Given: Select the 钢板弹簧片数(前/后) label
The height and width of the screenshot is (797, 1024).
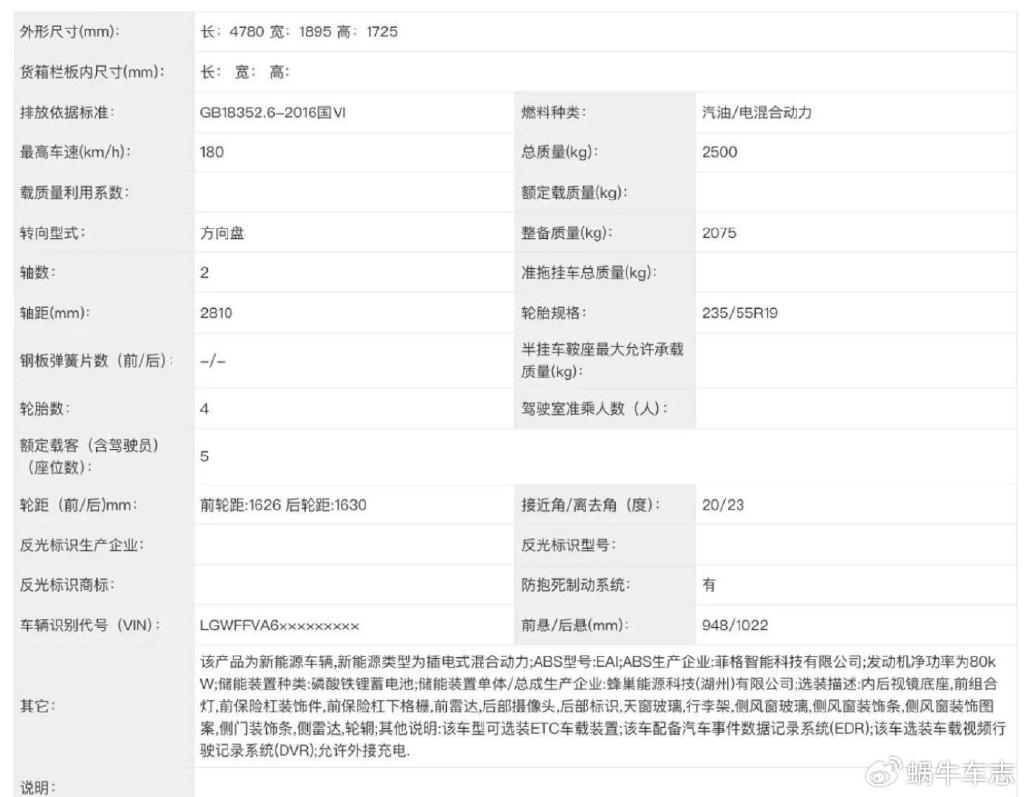Looking at the screenshot, I should point(97,361).
